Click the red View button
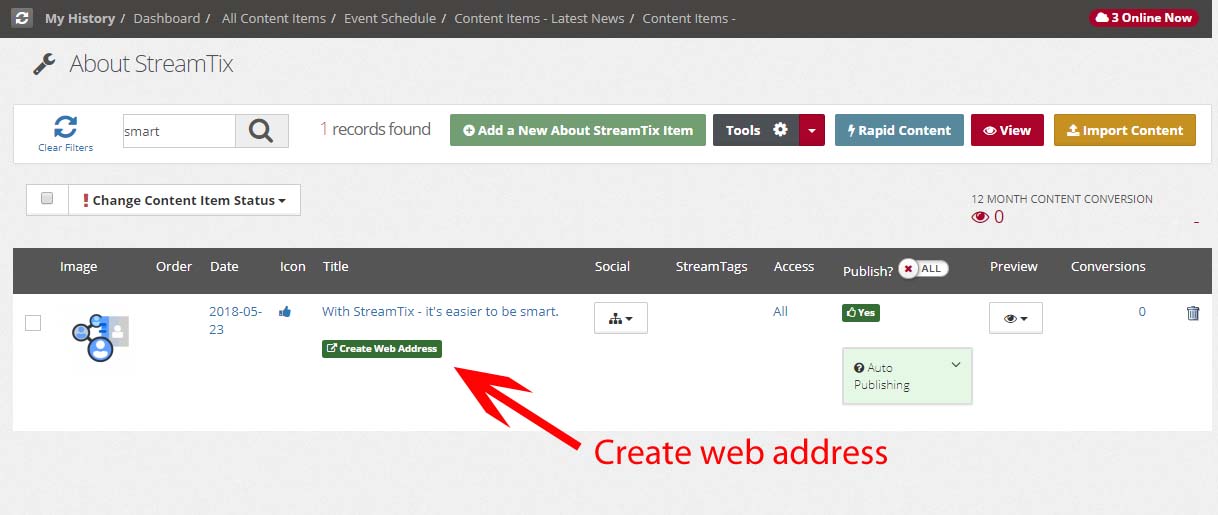The width and height of the screenshot is (1218, 515). [x=1007, y=130]
